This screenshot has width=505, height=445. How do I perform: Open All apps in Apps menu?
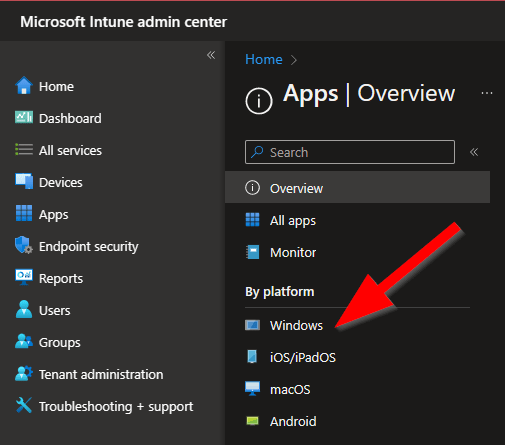tap(357, 220)
